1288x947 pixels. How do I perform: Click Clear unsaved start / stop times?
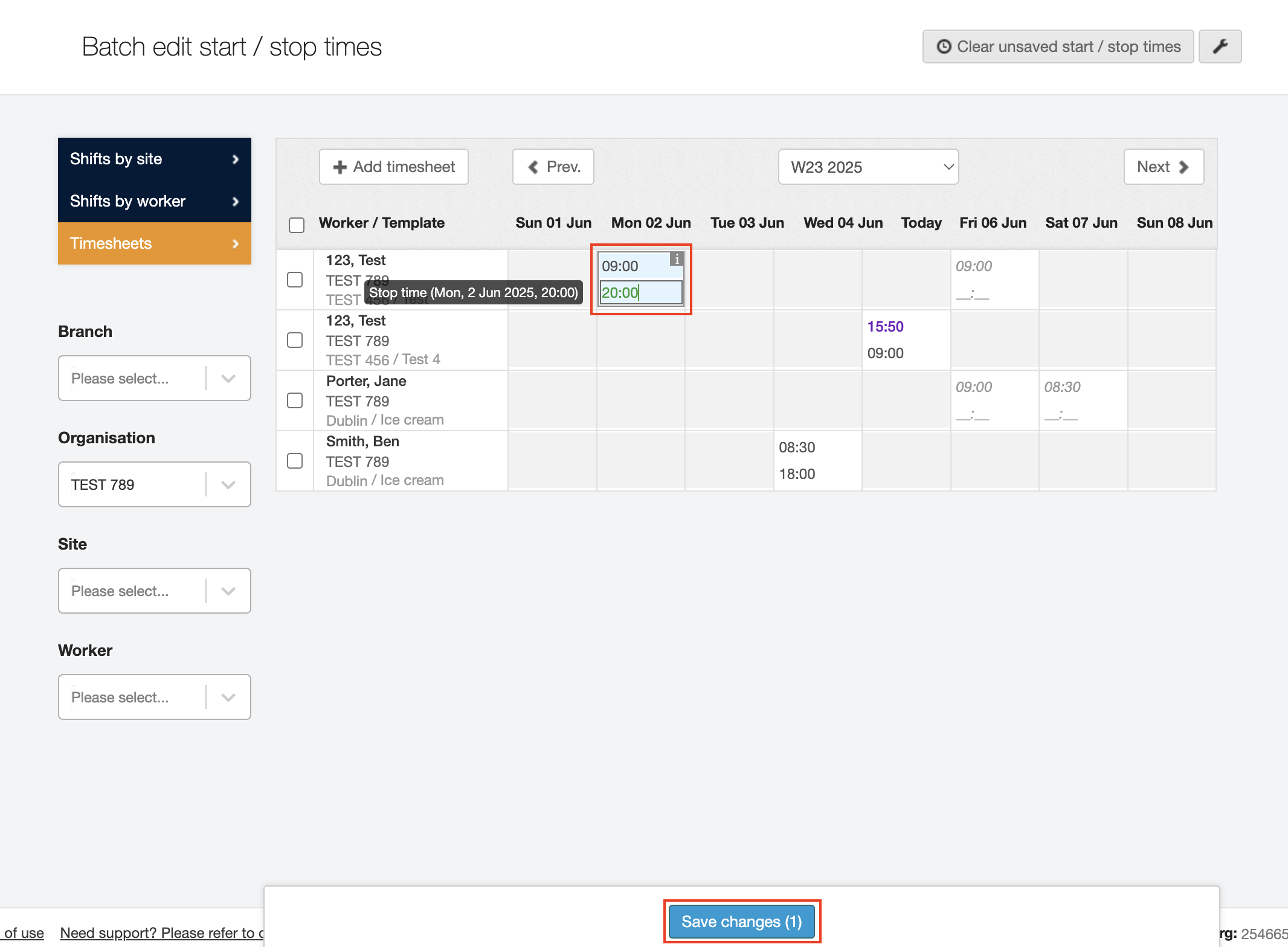1058,47
